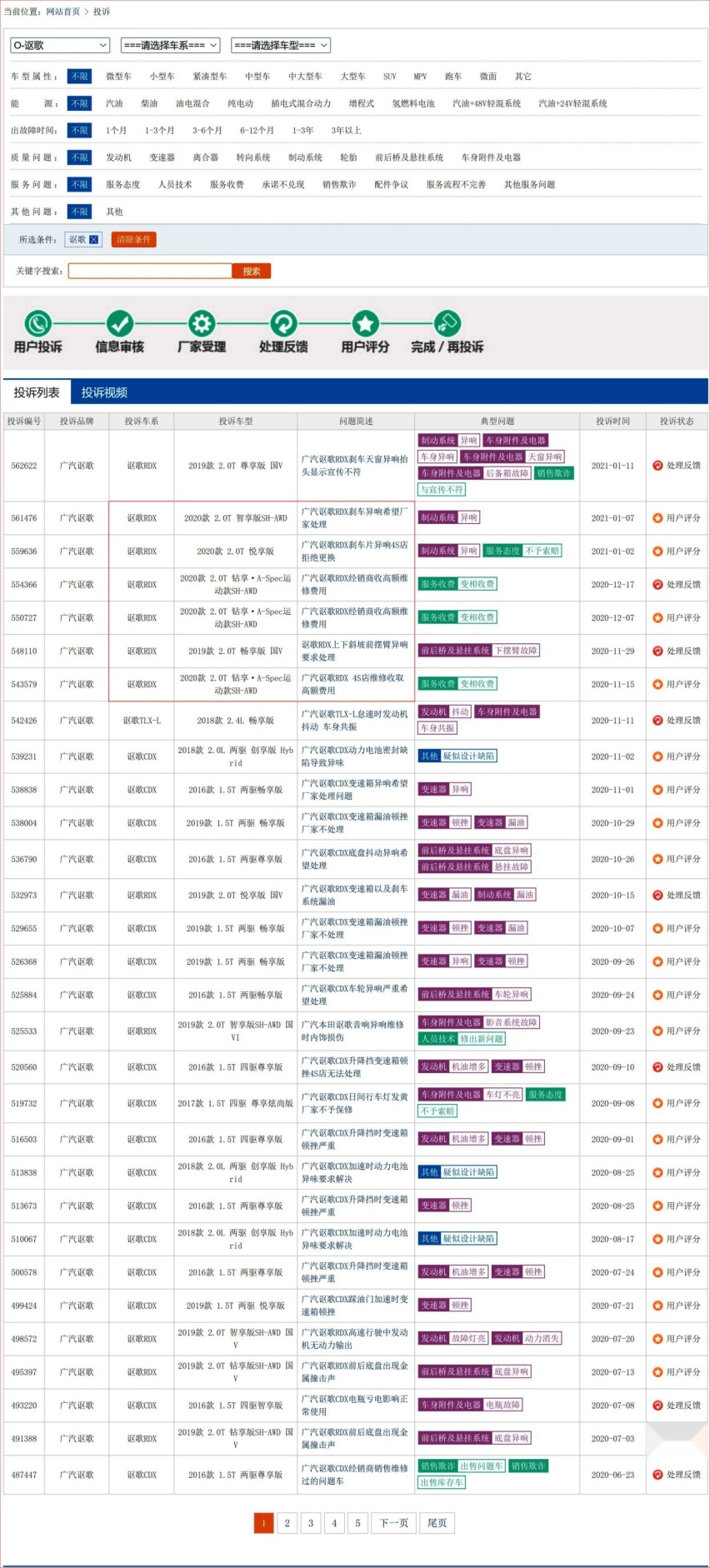The width and height of the screenshot is (710, 1568).
Task: Click status icon of complaint 513838
Action: 657,1172
